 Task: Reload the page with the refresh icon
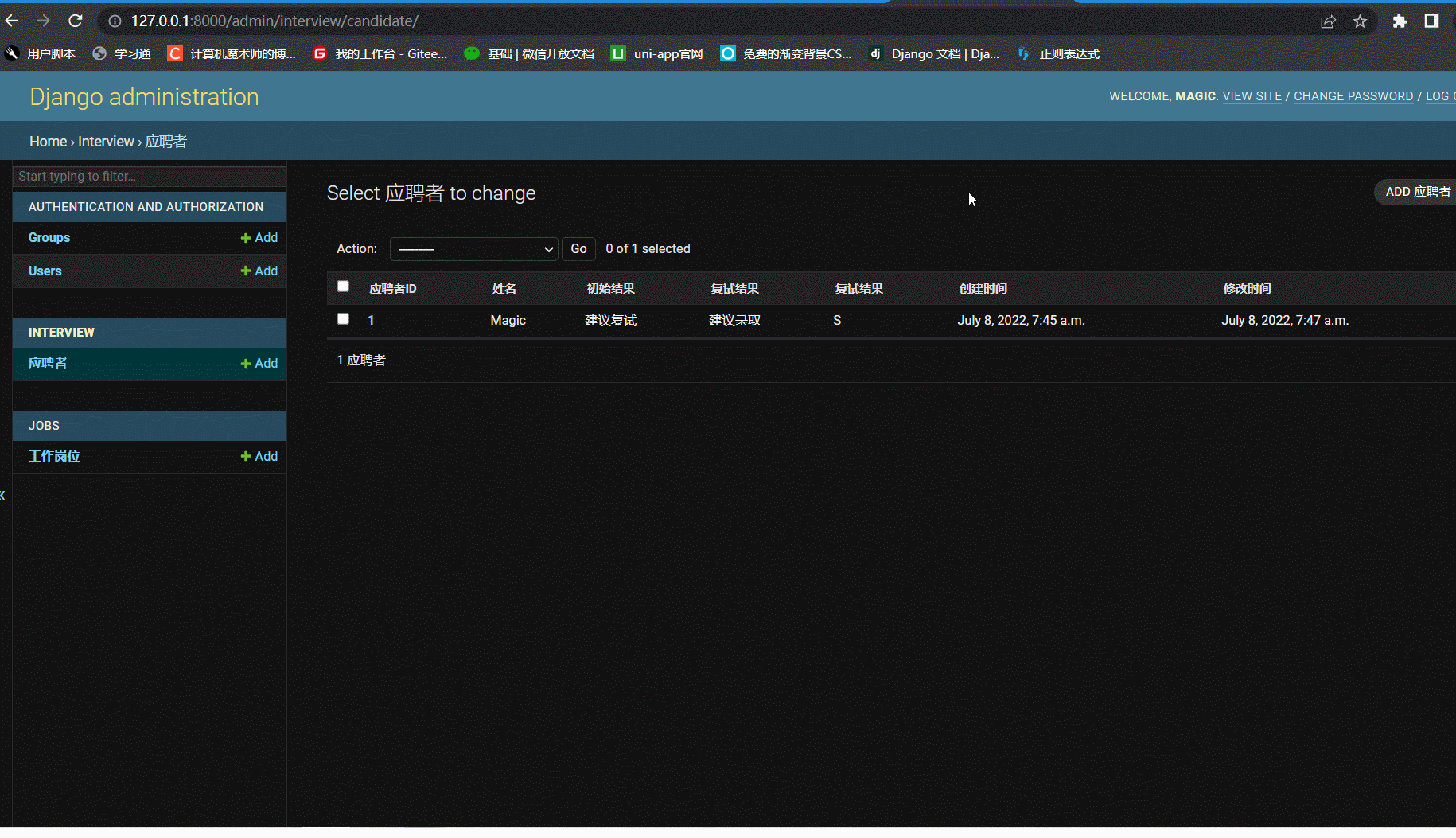click(76, 21)
